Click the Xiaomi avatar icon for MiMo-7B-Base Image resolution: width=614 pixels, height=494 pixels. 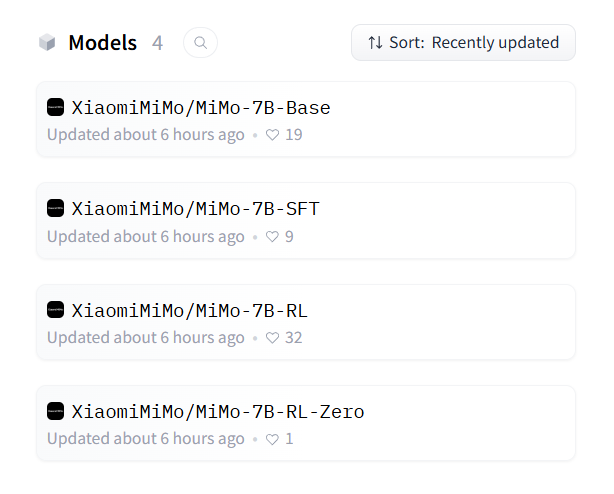[55, 107]
